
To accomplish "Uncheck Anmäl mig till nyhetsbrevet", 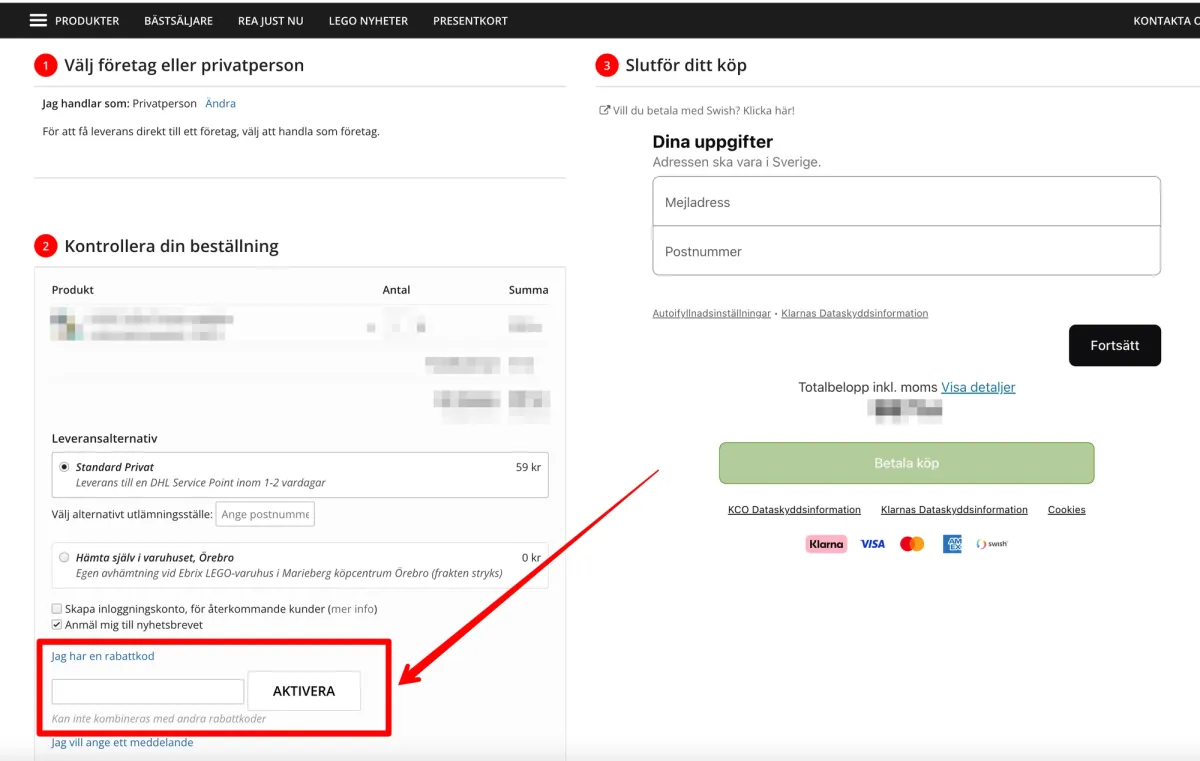I will pyautogui.click(x=57, y=625).
